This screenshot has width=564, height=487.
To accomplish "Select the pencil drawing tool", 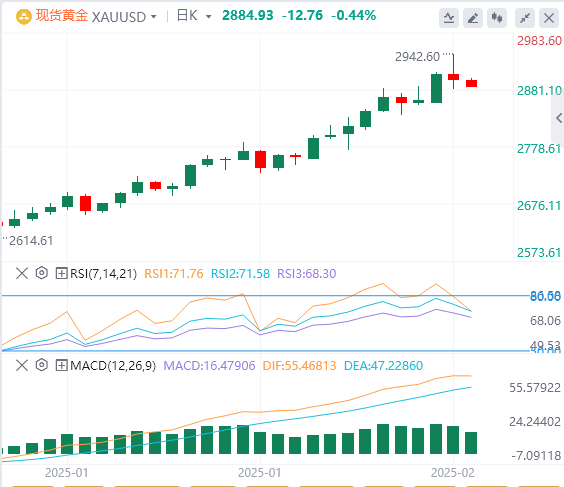I will pos(473,18).
